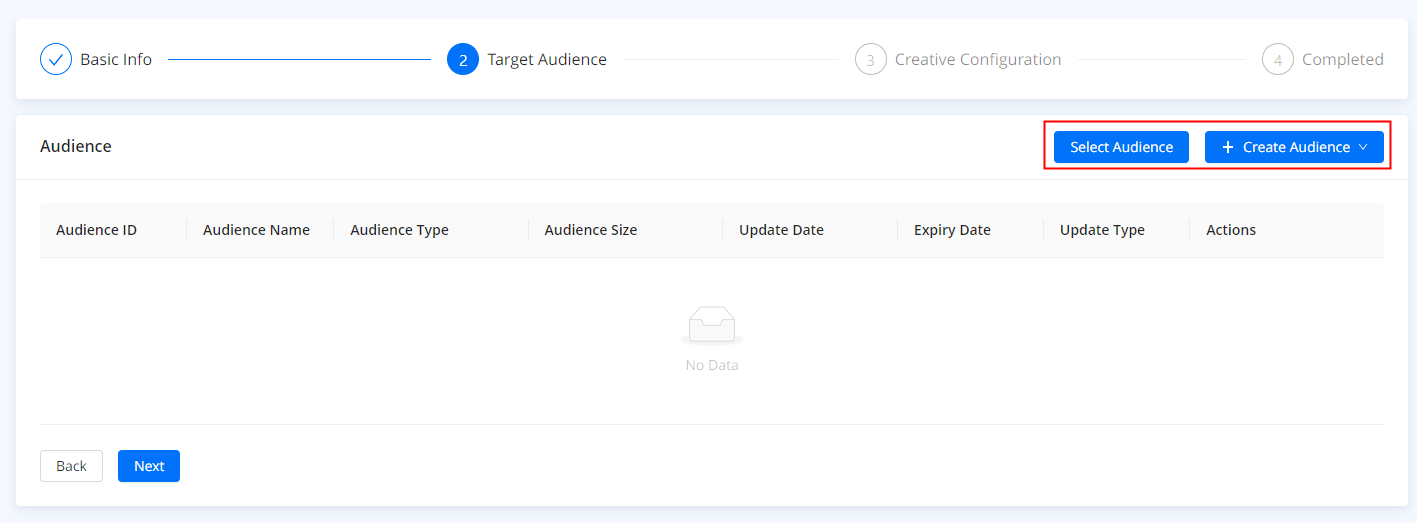Click the Audience ID column header
Viewport: 1417px width, 523px height.
point(96,230)
